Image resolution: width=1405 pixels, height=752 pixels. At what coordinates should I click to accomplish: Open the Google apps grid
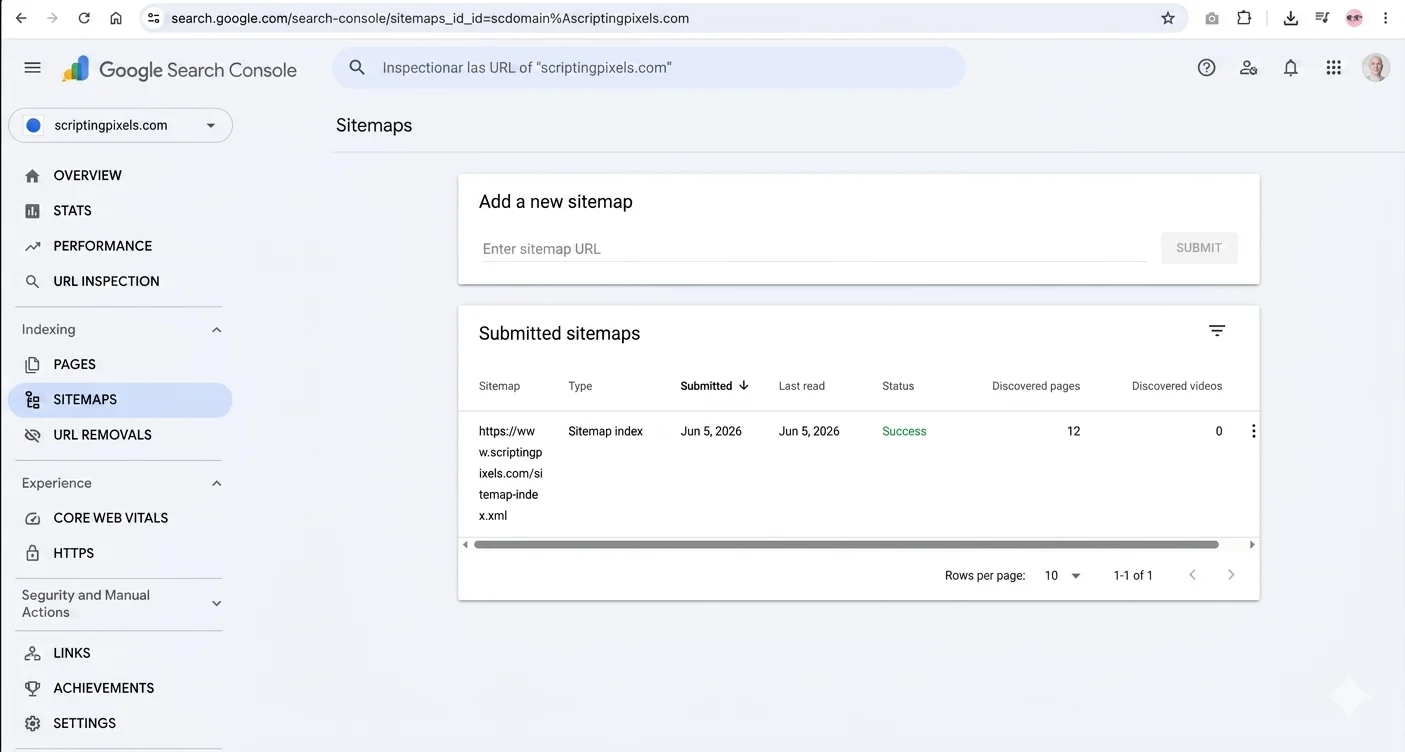click(1333, 68)
